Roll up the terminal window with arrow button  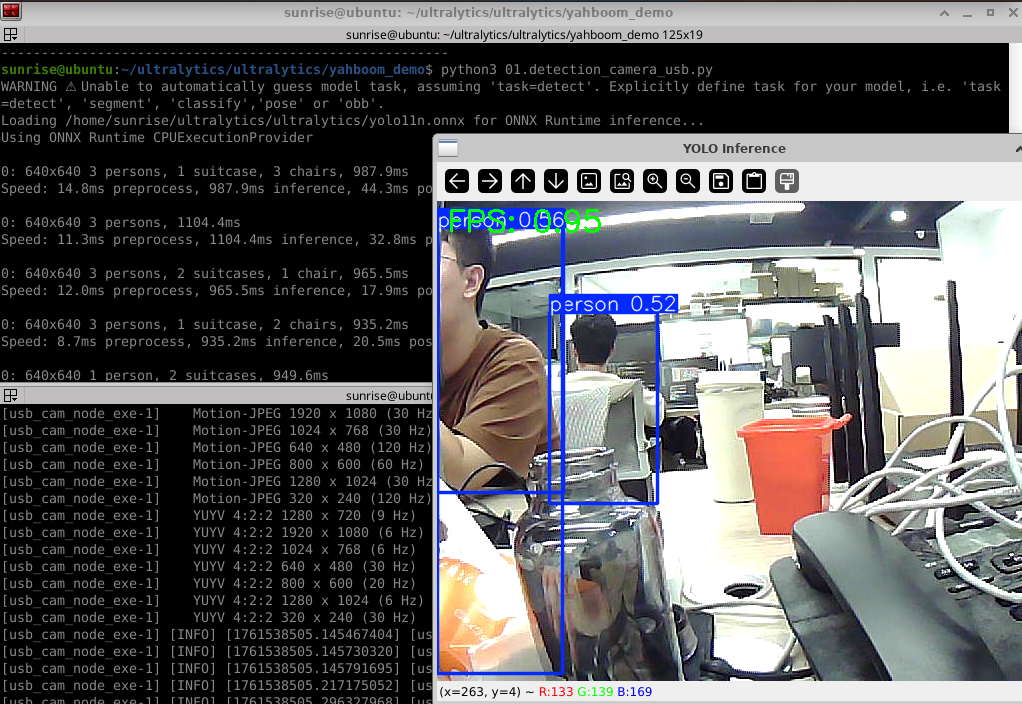944,12
